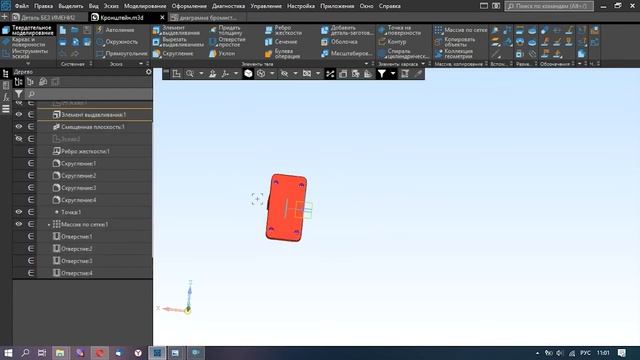The width and height of the screenshot is (640, 360).
Task: Open File Explorer from taskbar
Action: (x=60, y=353)
